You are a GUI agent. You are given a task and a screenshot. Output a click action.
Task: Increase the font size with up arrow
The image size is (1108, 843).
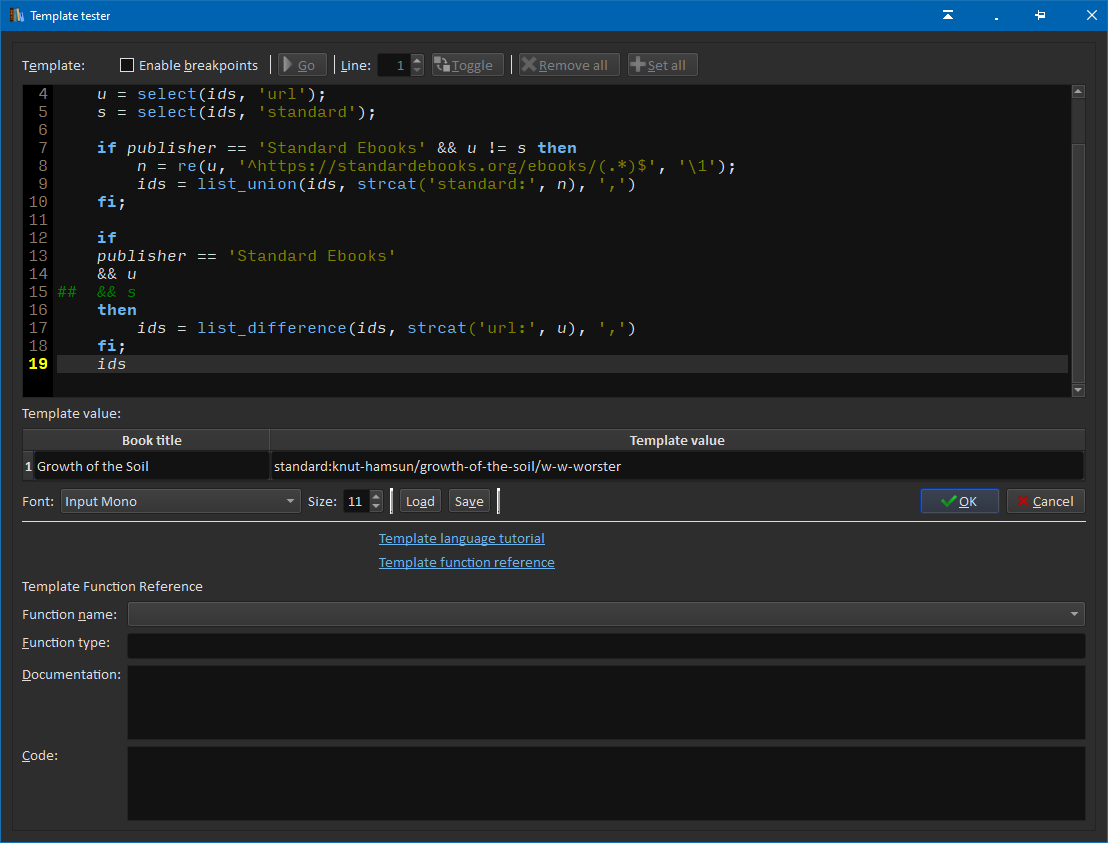point(376,496)
